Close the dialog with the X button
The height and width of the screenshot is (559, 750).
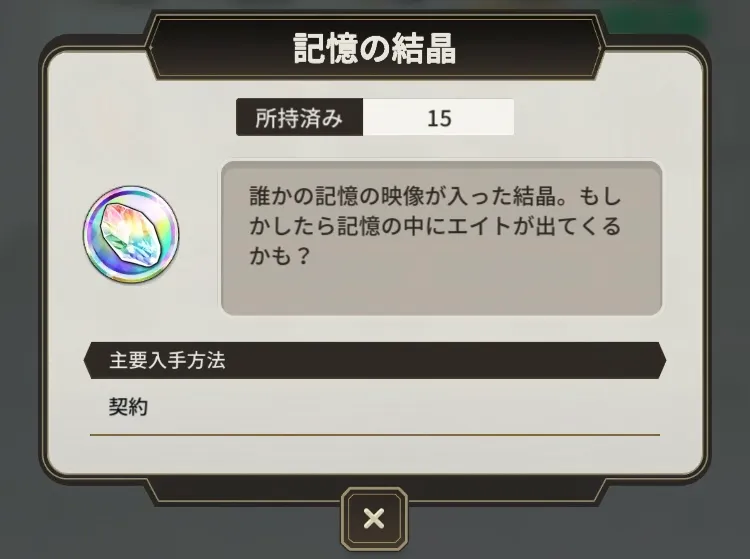point(374,519)
